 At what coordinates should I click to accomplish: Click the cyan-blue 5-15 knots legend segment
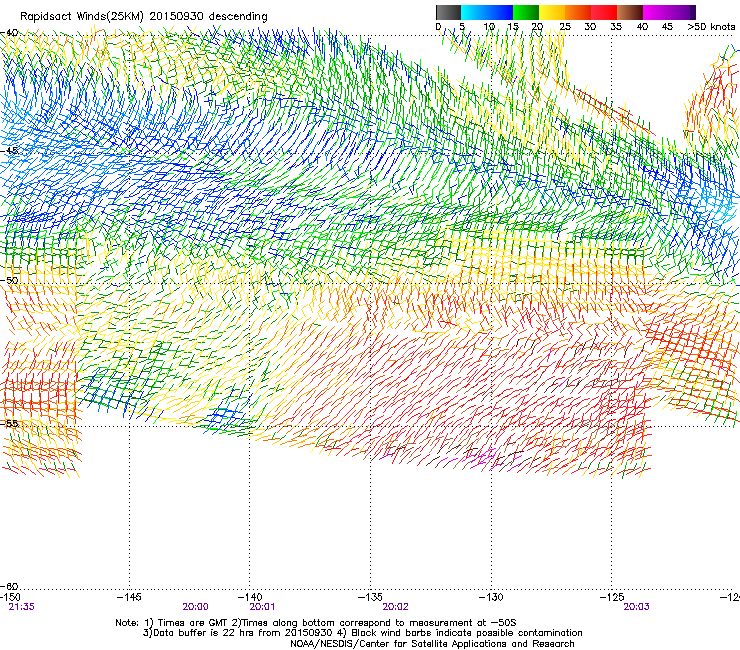(x=487, y=12)
